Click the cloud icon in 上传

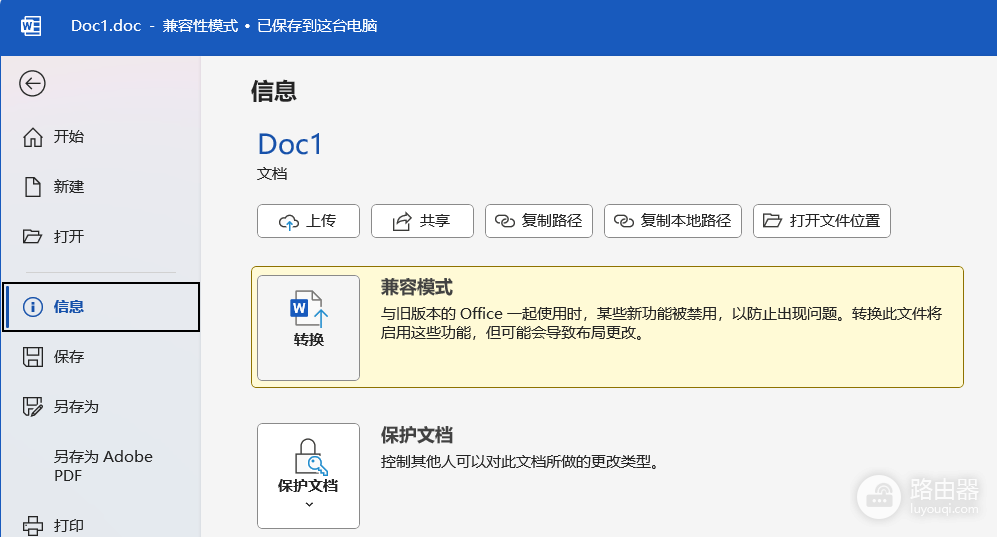click(289, 222)
